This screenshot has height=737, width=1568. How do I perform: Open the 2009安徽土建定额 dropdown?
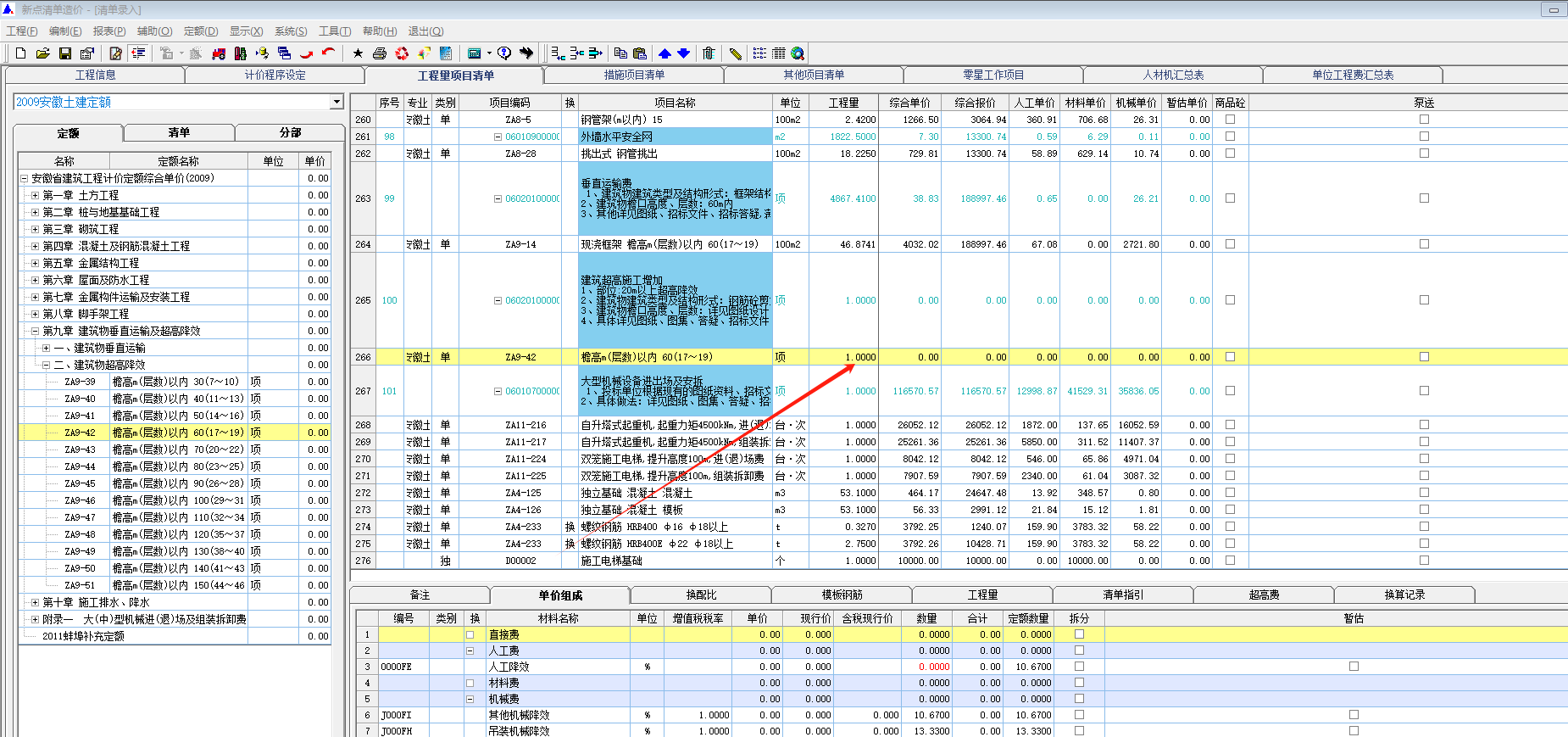pyautogui.click(x=336, y=102)
